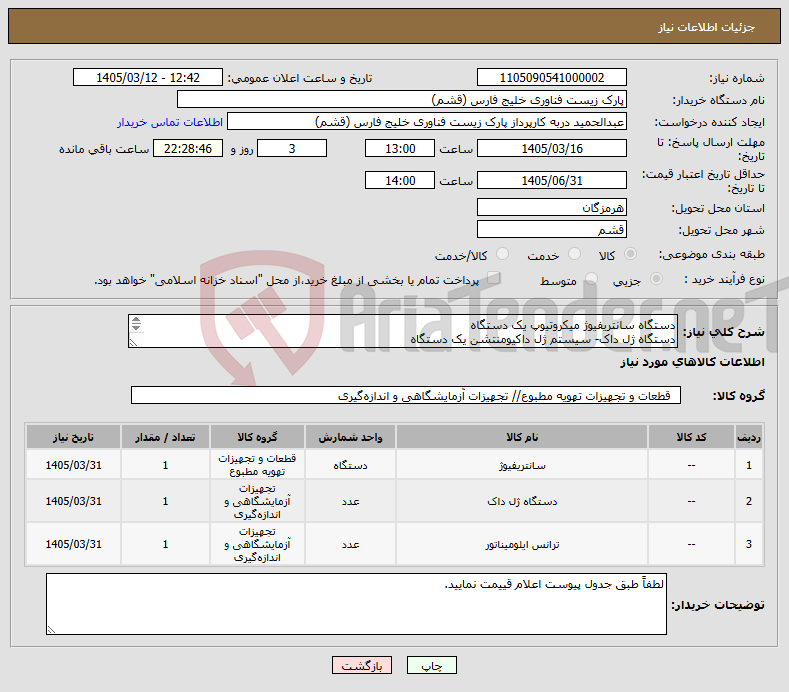Click the دستگاه unit cell in row 1
This screenshot has height=692, width=789.
click(x=350, y=465)
